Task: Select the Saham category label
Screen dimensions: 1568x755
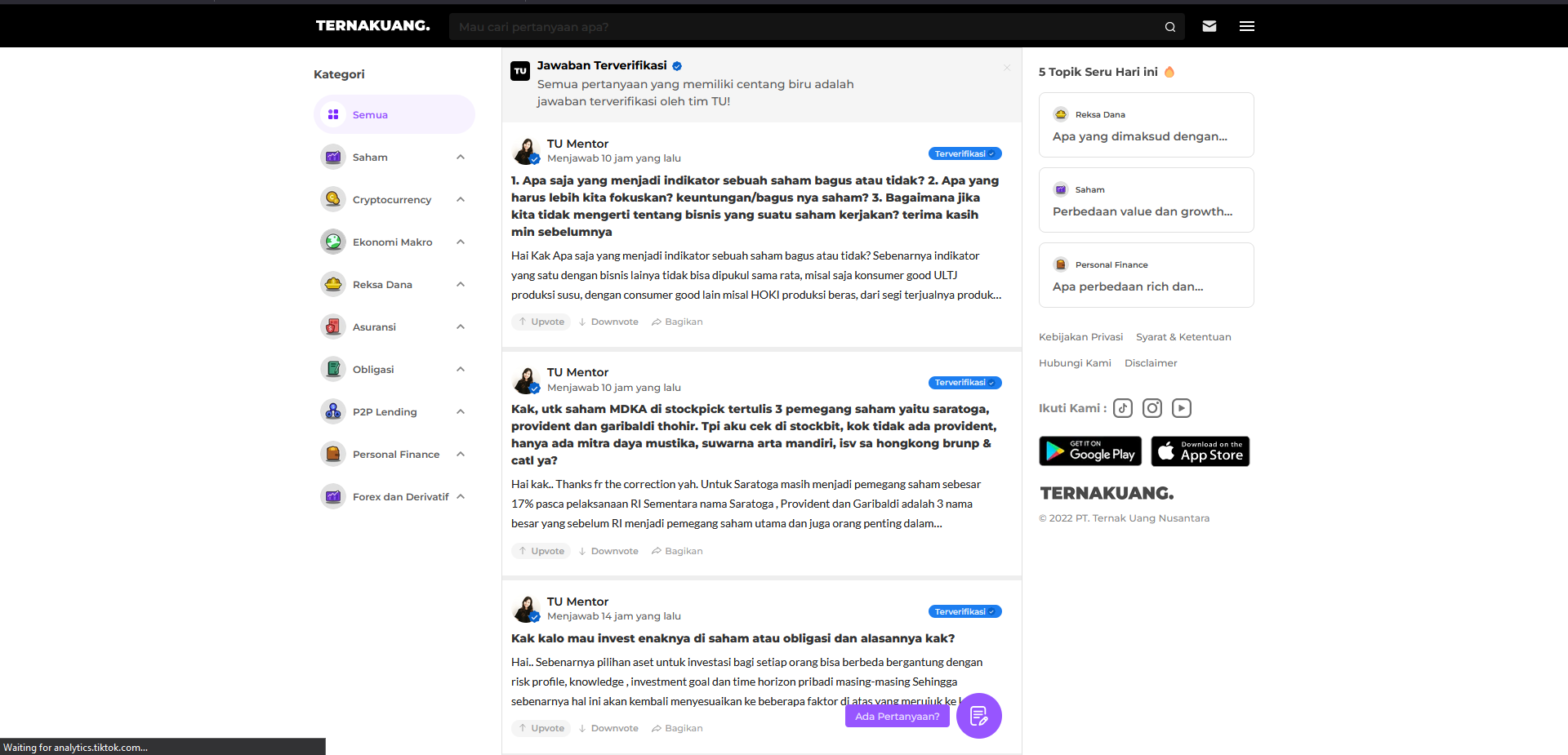Action: click(370, 157)
